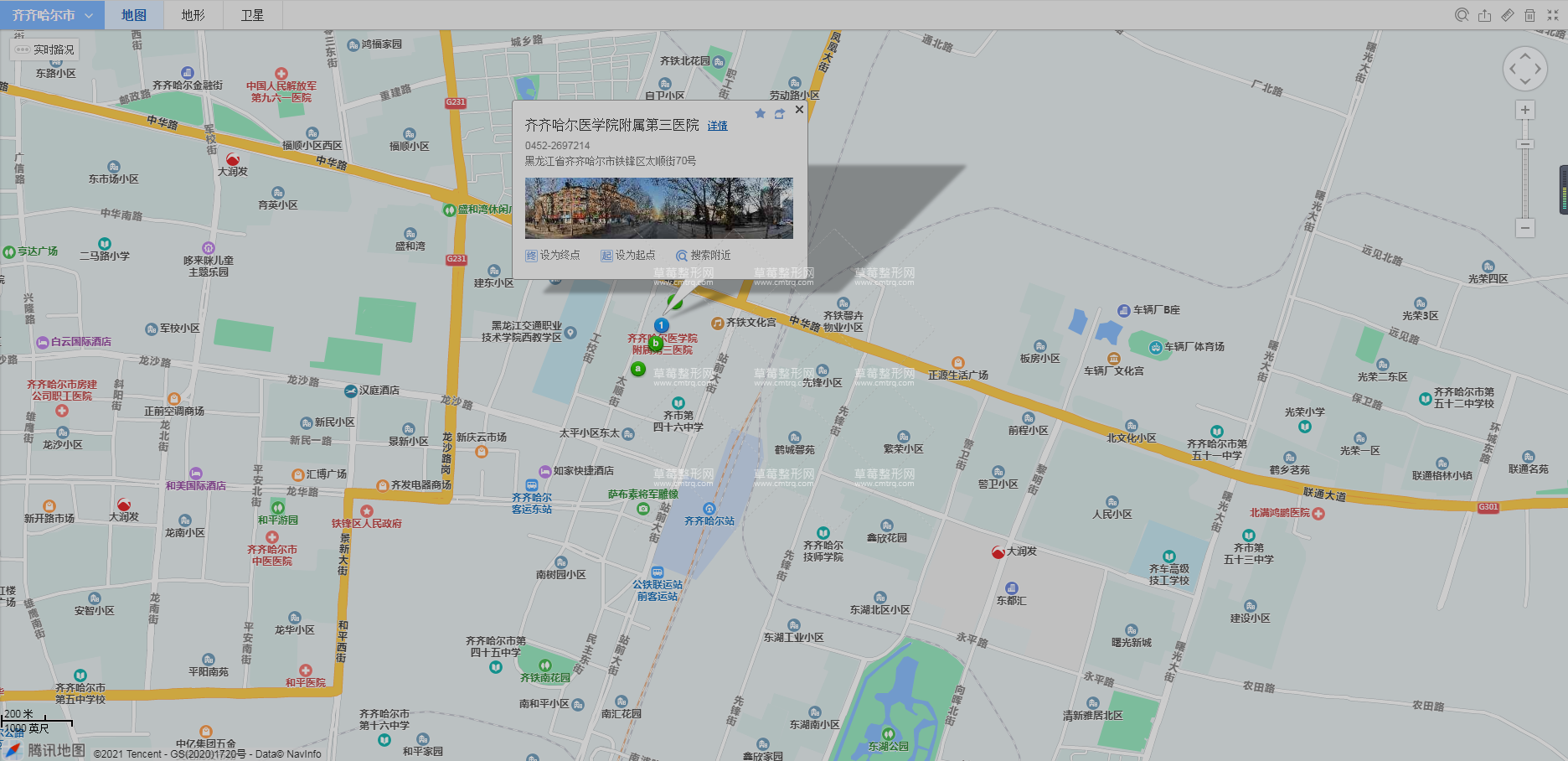Open the 详情 details link for the hospital

(717, 126)
